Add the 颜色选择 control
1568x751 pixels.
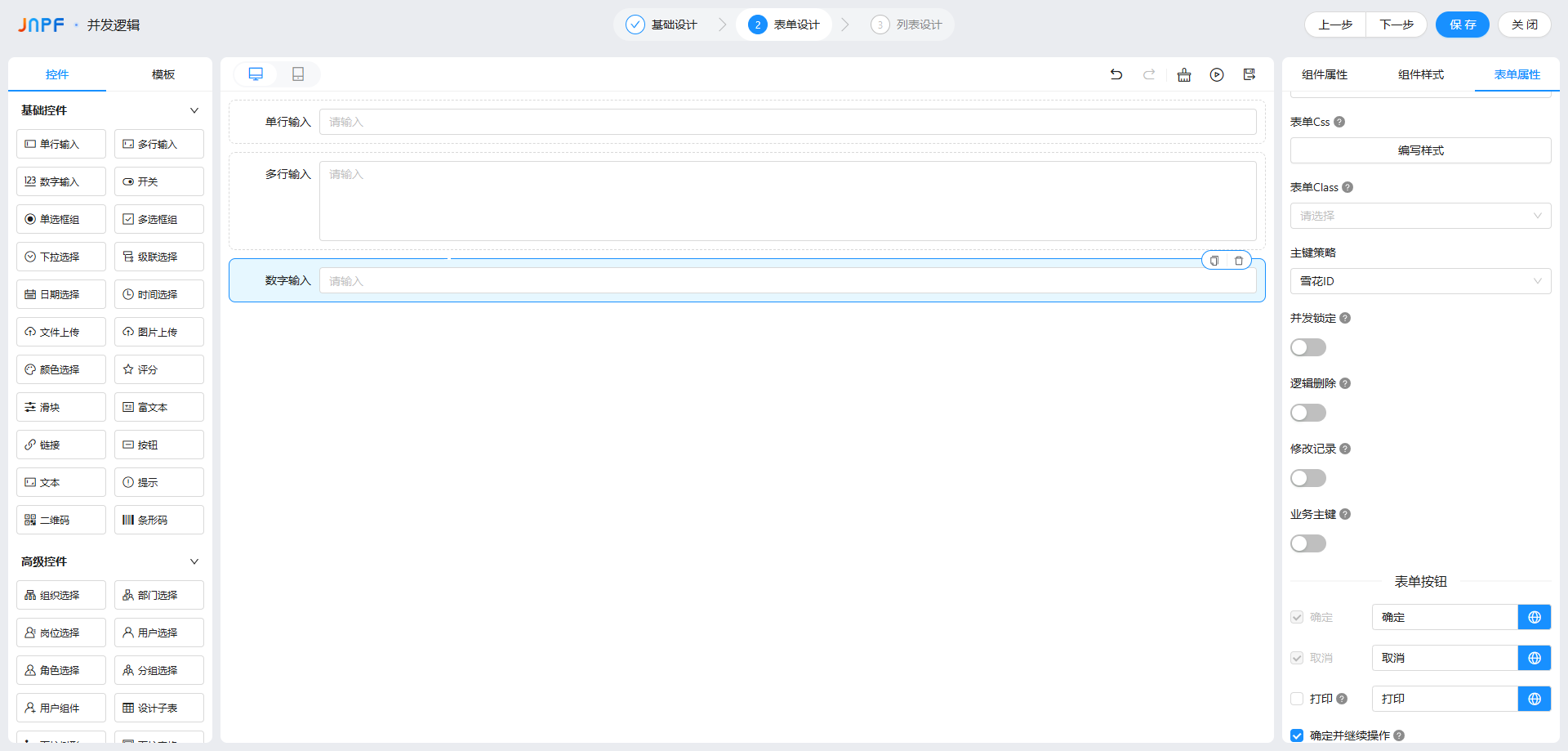click(x=61, y=369)
